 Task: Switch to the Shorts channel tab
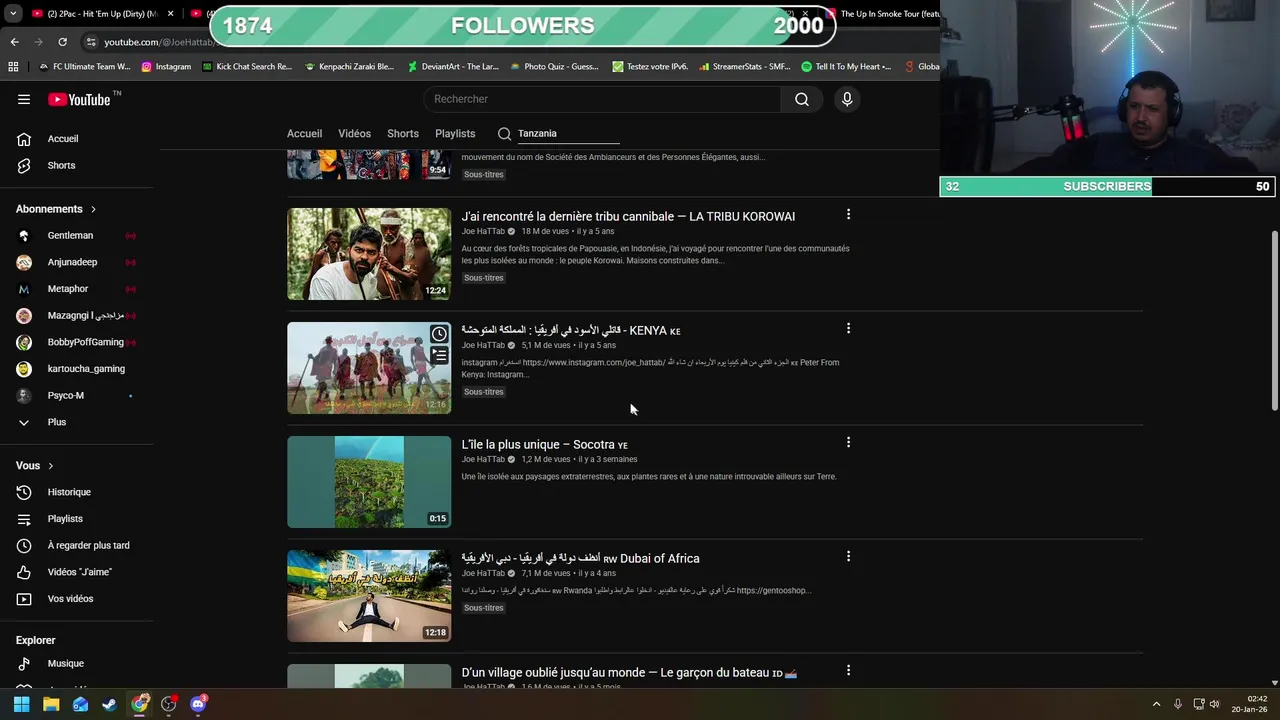pos(403,134)
